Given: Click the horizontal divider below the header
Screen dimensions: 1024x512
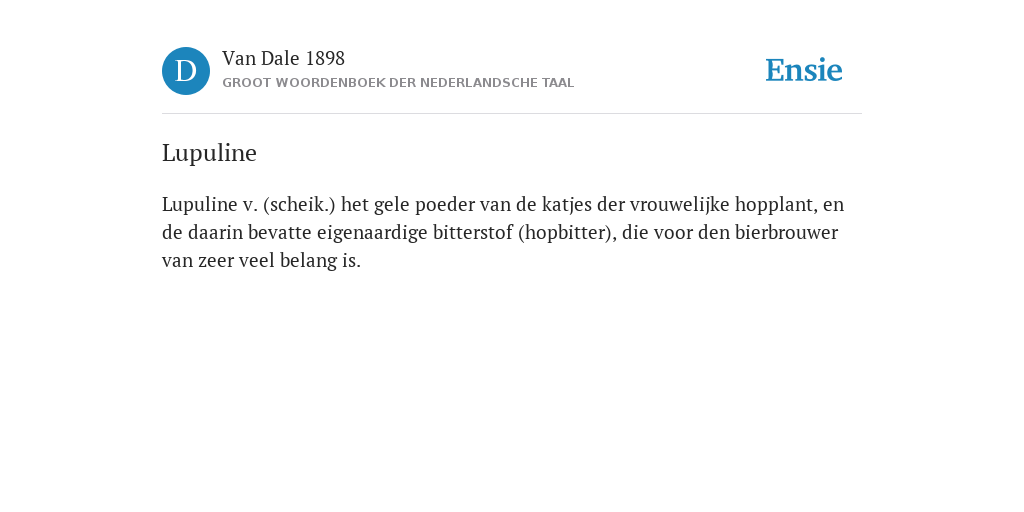Looking at the screenshot, I should pyautogui.click(x=512, y=114).
